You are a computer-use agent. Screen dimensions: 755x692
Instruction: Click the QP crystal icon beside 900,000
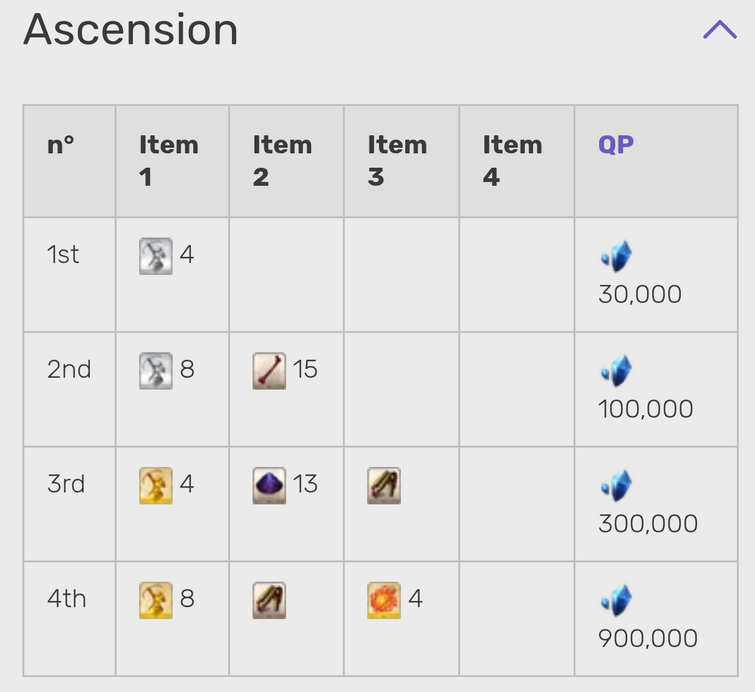coord(616,600)
